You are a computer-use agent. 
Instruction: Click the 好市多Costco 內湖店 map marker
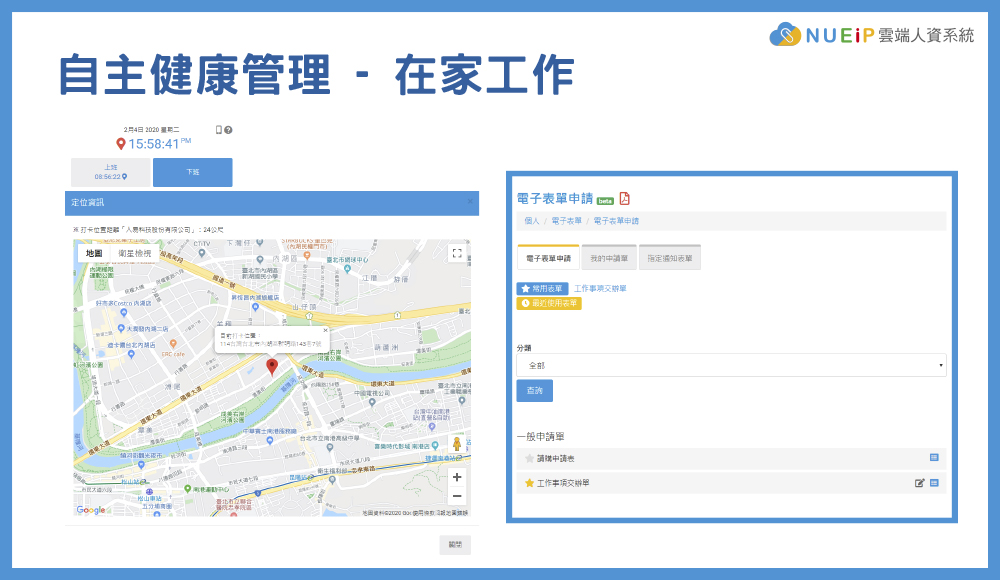click(123, 313)
